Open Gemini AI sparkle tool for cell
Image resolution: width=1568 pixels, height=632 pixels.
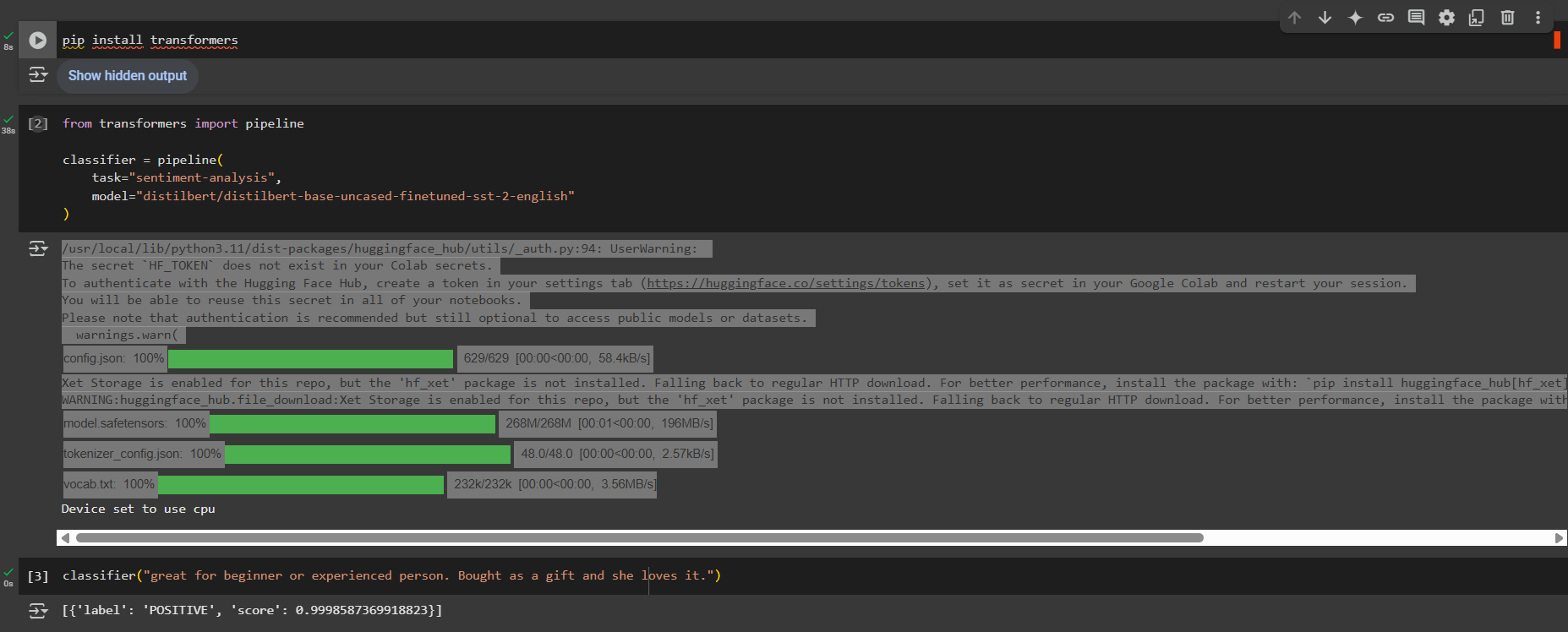point(1355,18)
